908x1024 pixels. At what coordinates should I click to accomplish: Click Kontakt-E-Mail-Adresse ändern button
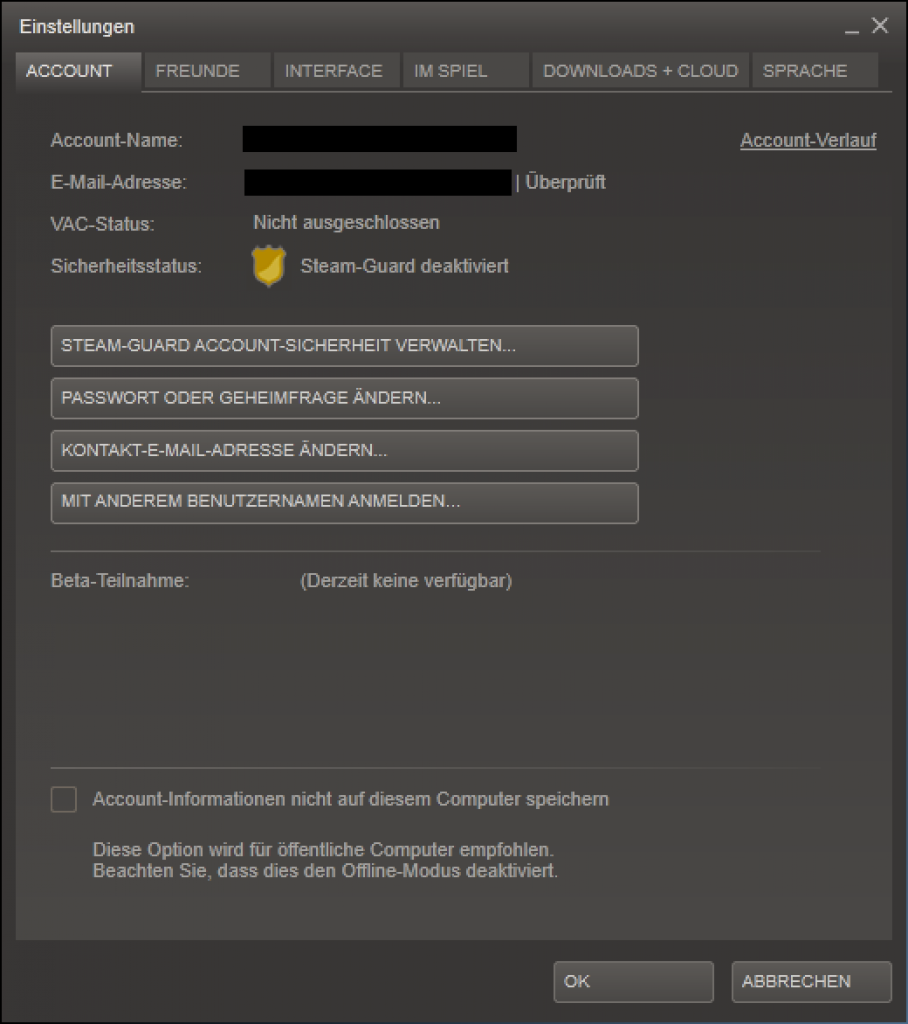(x=344, y=450)
